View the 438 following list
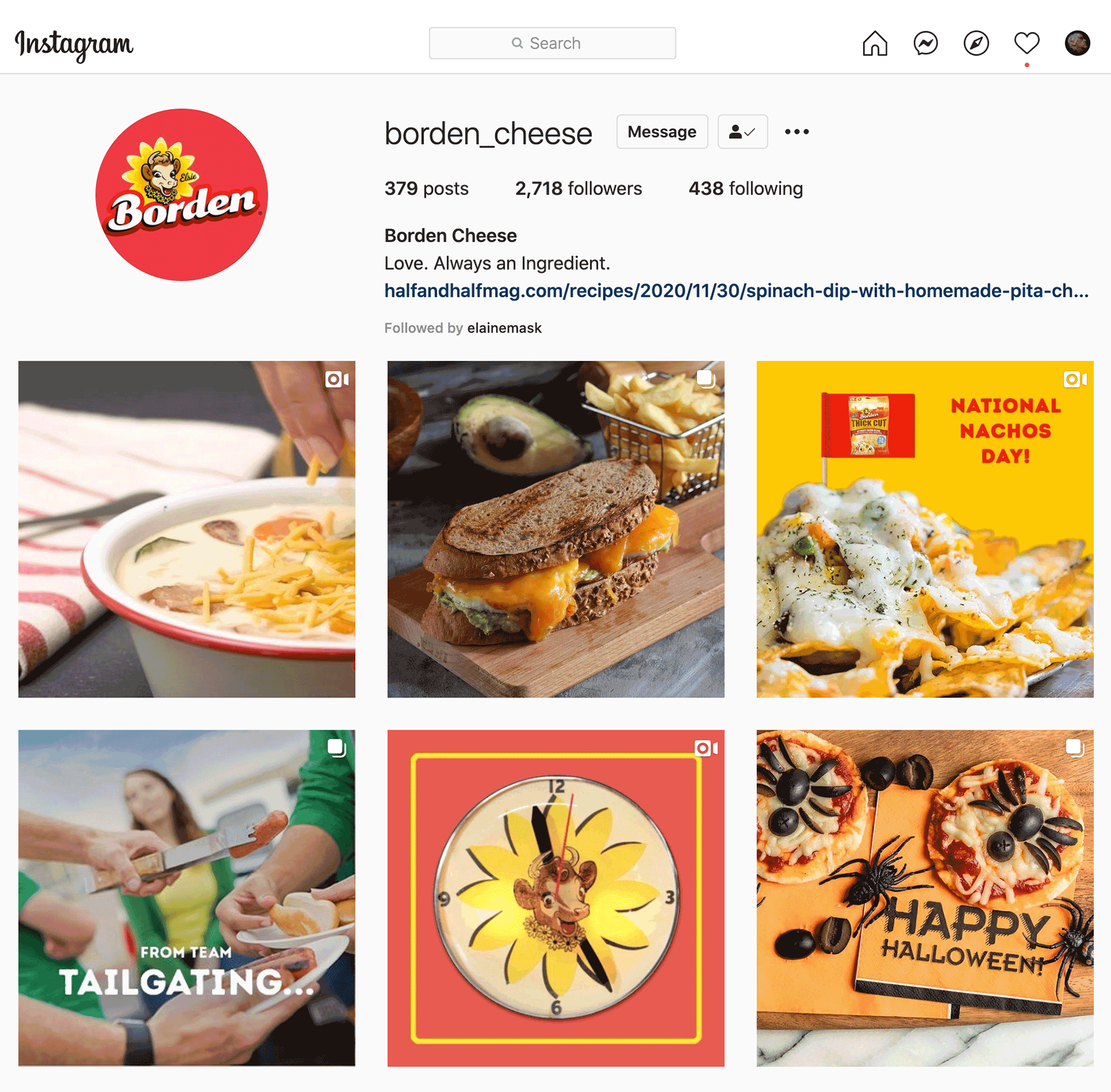1111x1092 pixels. point(745,189)
